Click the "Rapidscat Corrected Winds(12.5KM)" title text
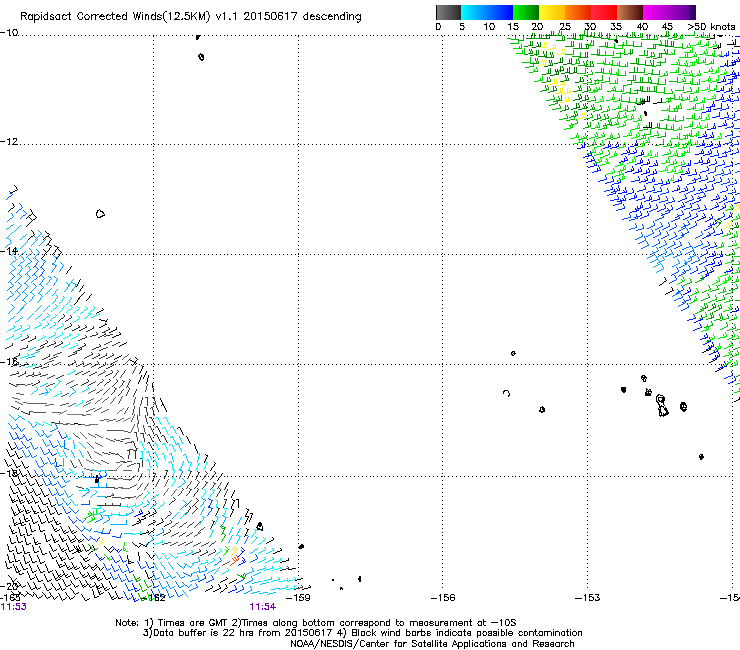 click(115, 17)
